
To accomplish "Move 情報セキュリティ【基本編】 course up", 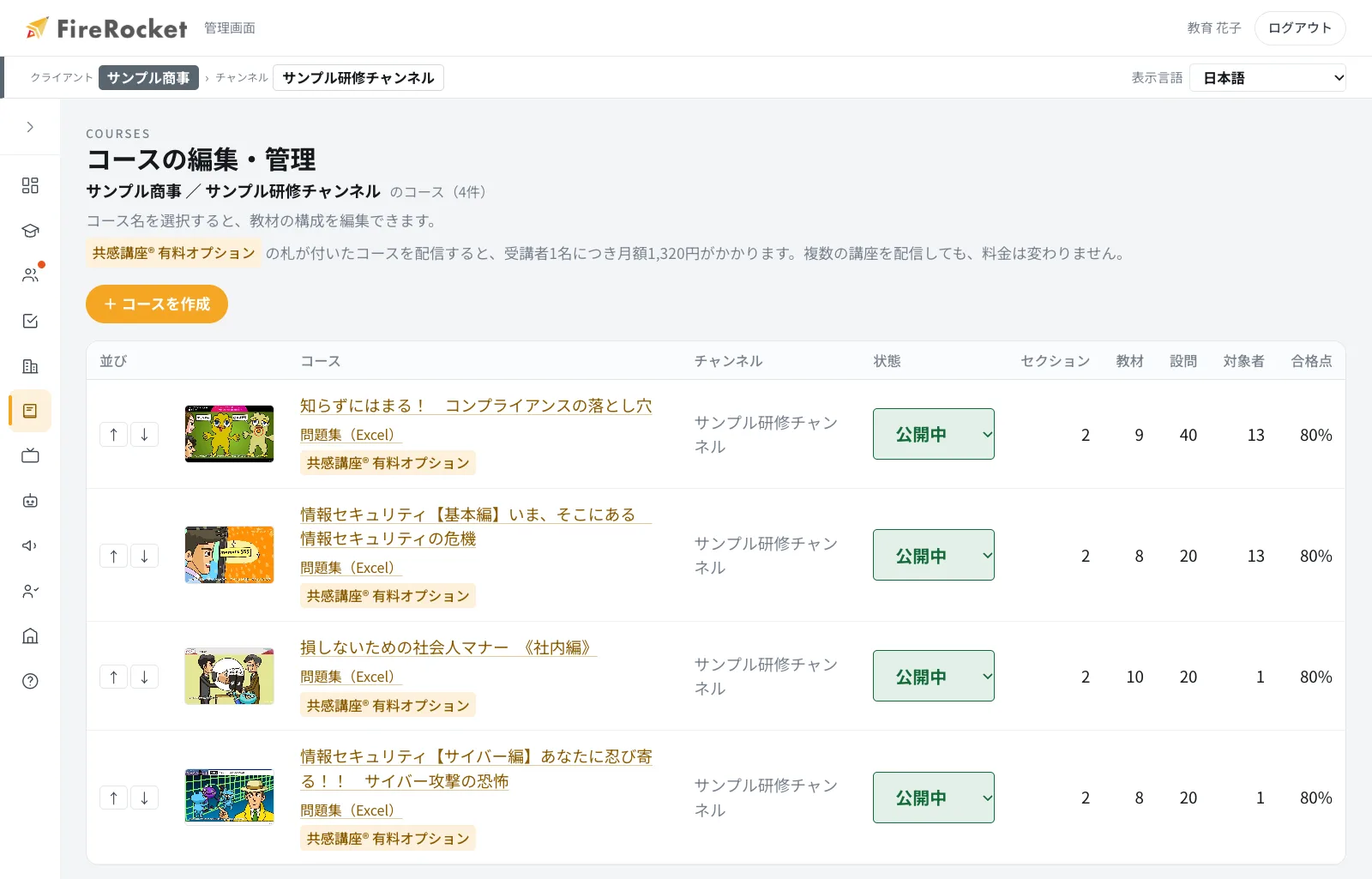I will point(113,556).
